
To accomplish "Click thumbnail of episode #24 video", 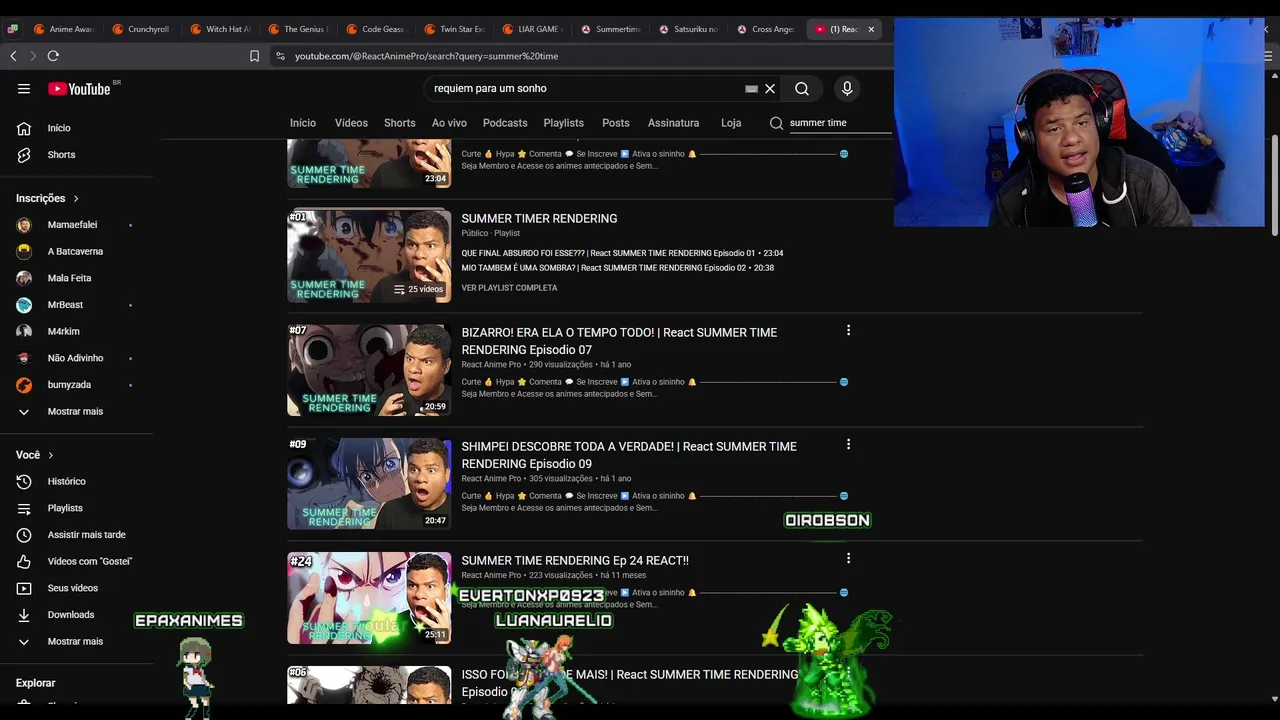I will tap(369, 598).
